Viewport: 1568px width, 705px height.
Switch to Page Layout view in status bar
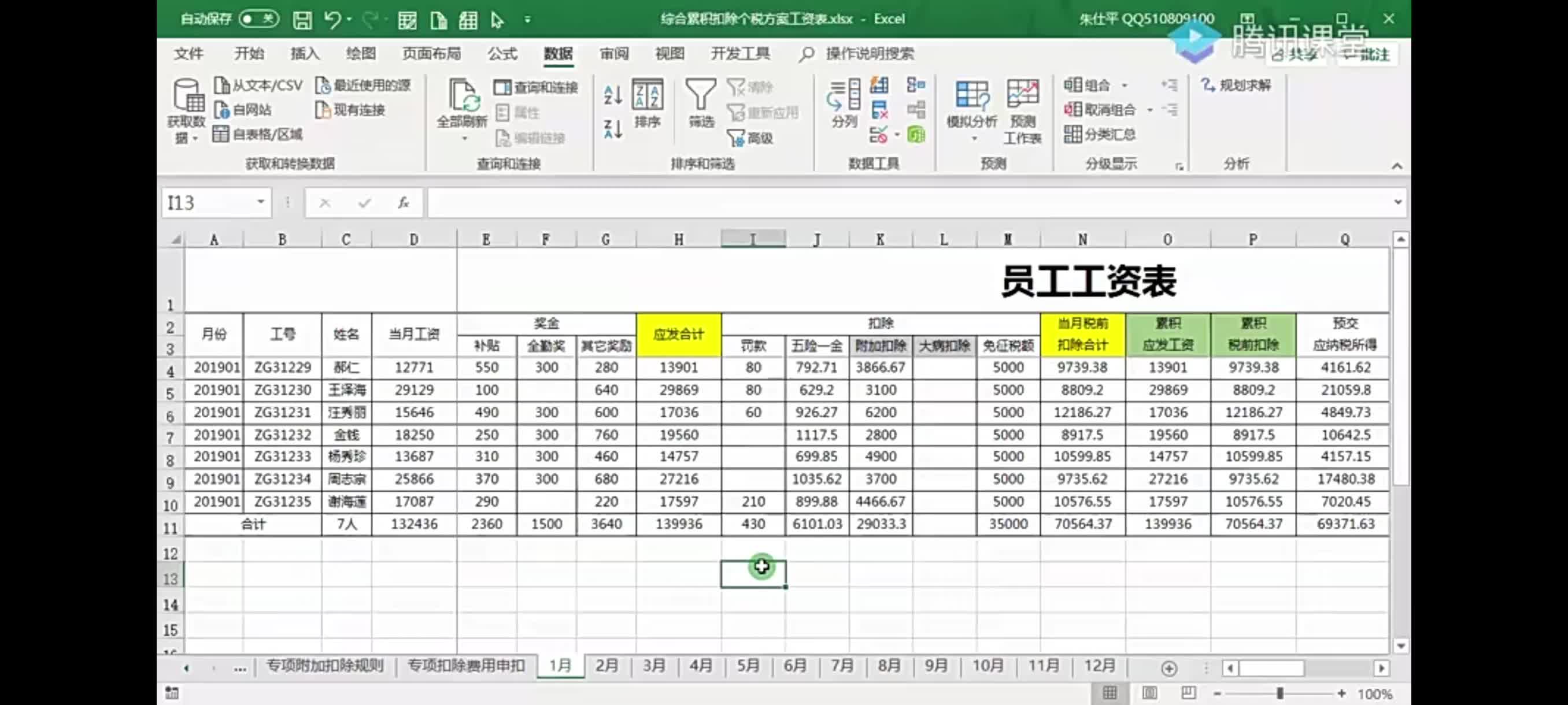click(x=1149, y=693)
